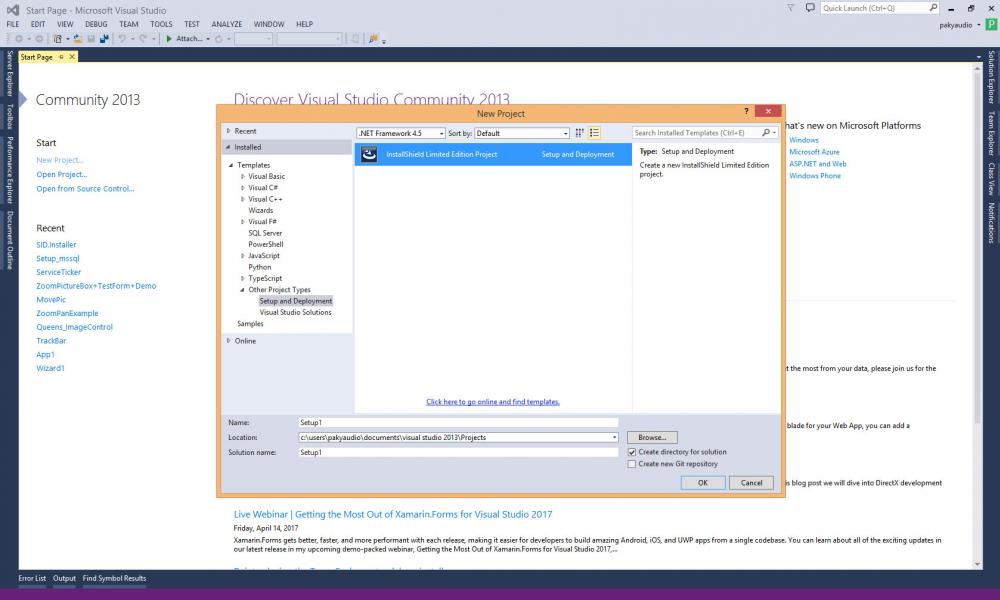
Task: Expand the Online templates section
Action: point(228,341)
